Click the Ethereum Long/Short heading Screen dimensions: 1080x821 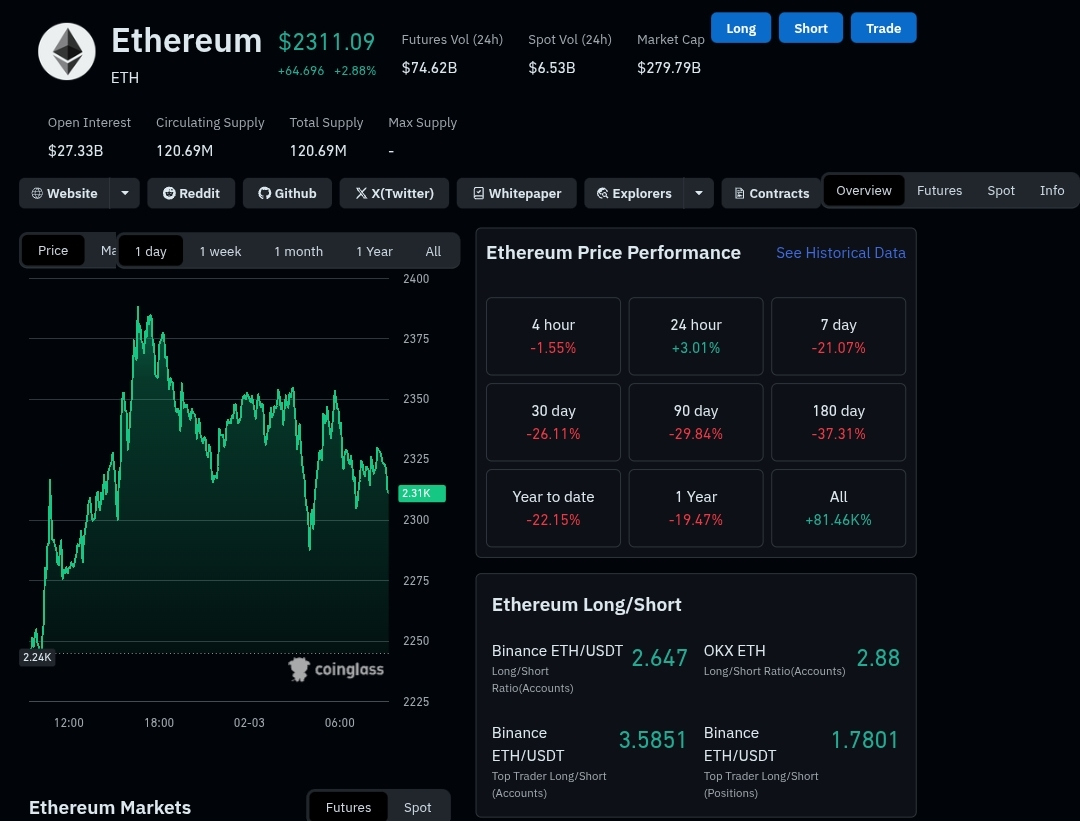[586, 605]
